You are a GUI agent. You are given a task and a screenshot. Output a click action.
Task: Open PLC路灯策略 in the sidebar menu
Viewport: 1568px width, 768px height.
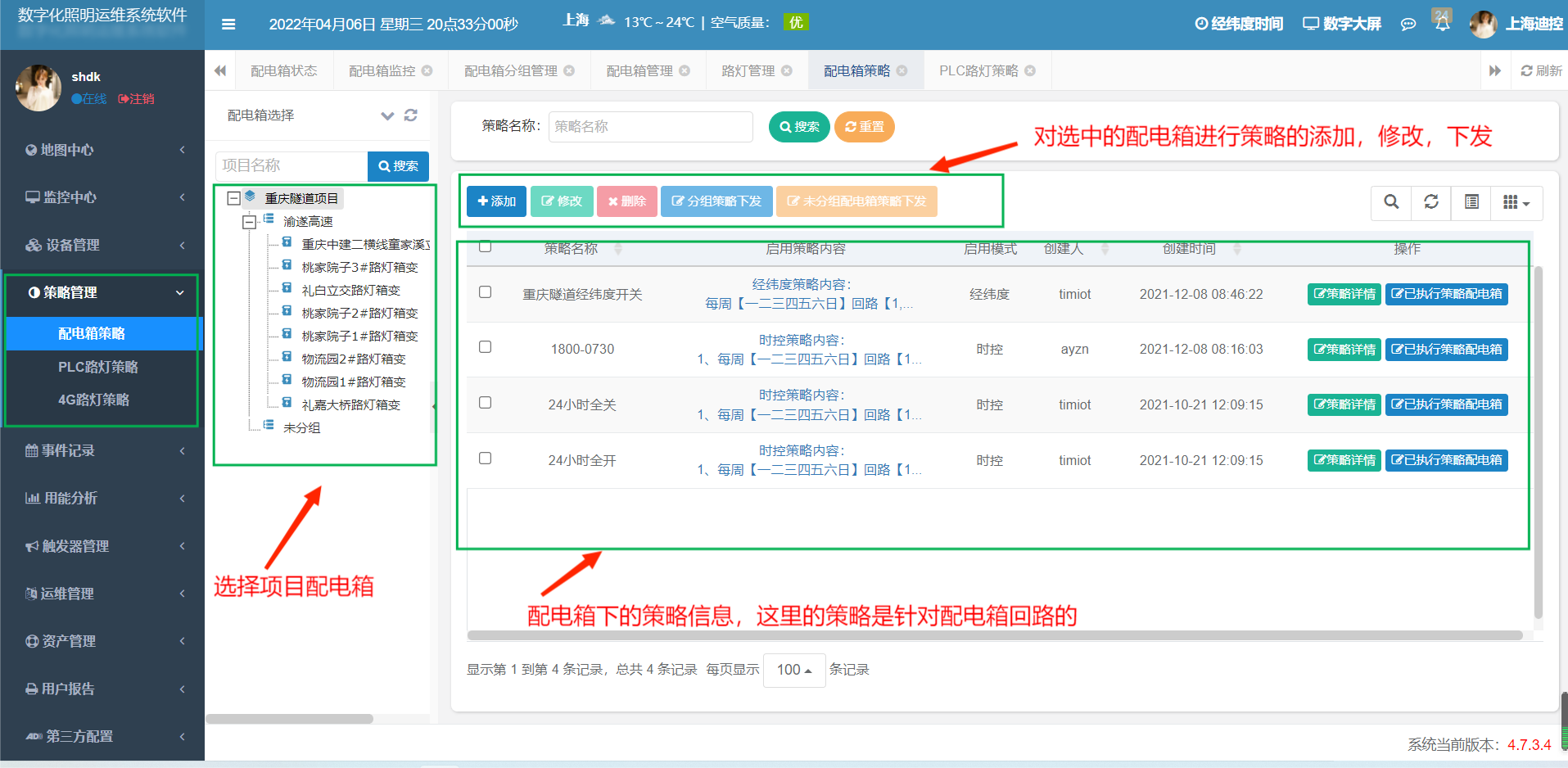[x=98, y=367]
